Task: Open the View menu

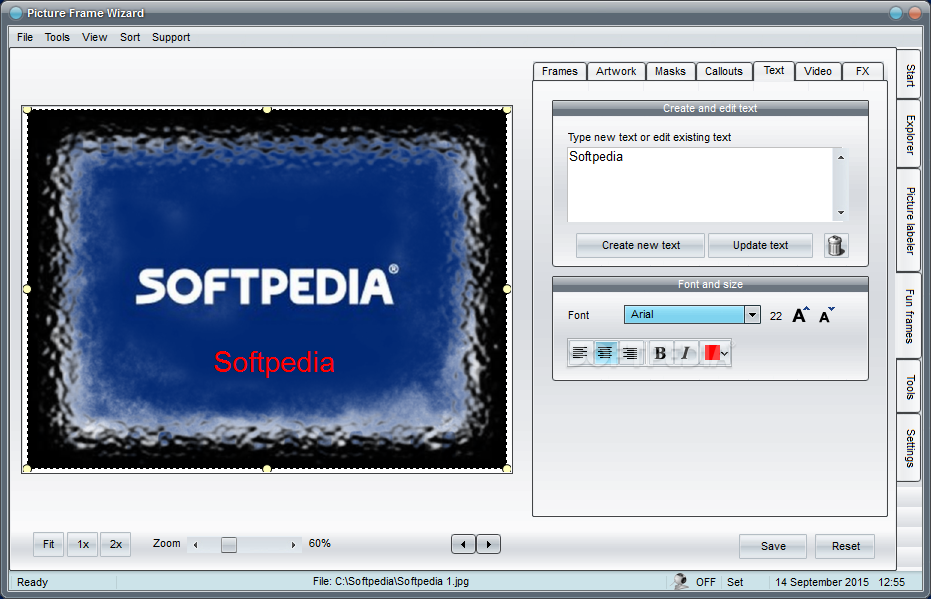Action: pyautogui.click(x=94, y=37)
